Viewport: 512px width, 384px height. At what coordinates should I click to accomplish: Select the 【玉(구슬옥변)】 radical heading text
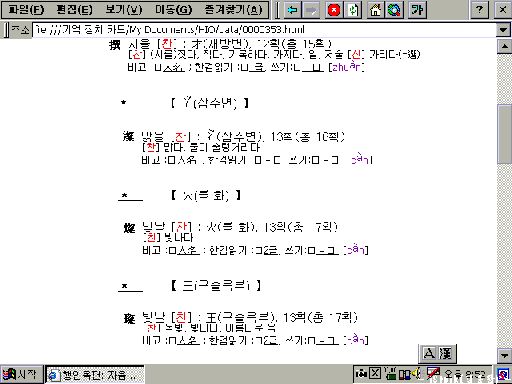coord(216,286)
